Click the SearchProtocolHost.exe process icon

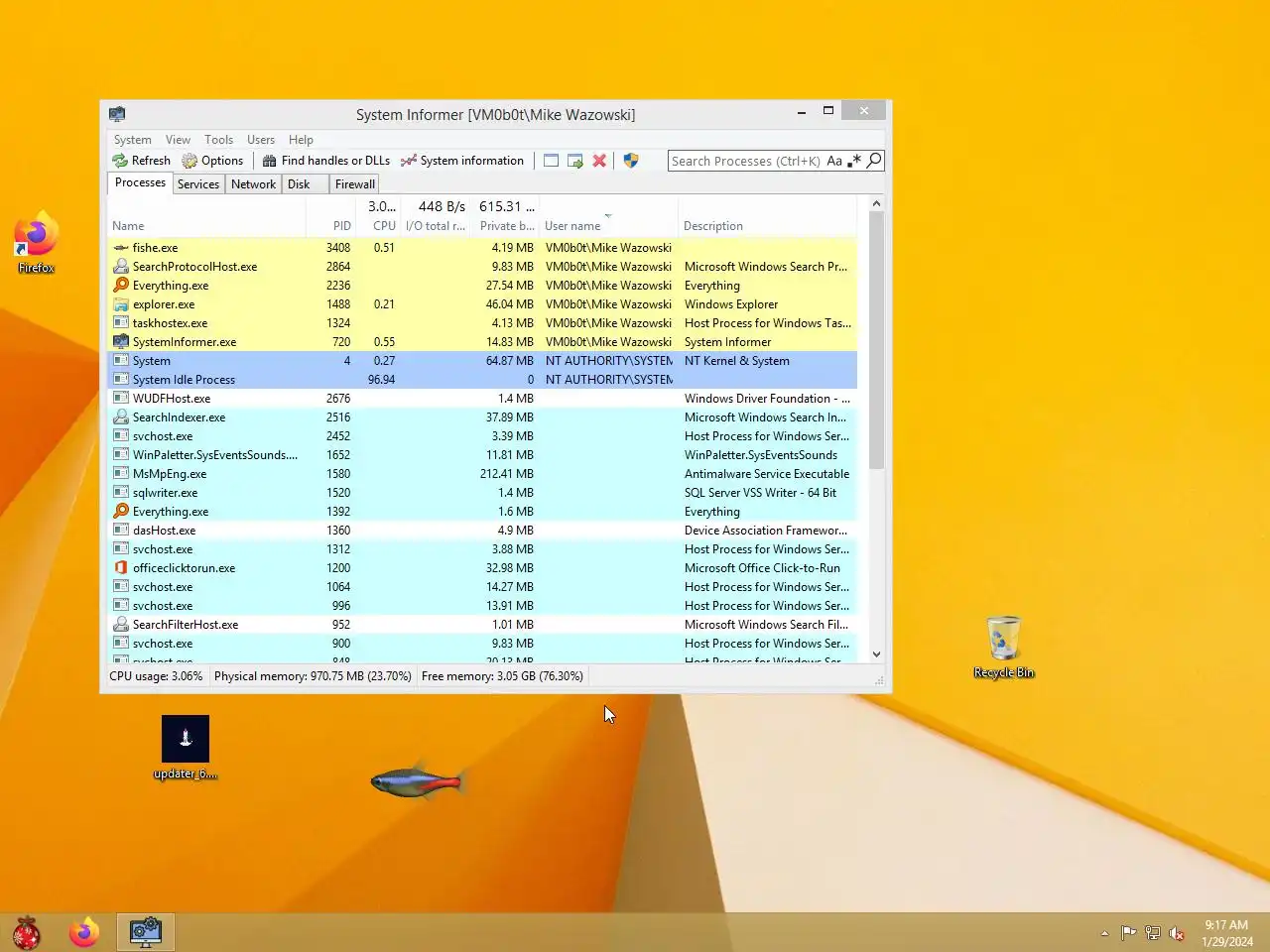[x=121, y=267]
